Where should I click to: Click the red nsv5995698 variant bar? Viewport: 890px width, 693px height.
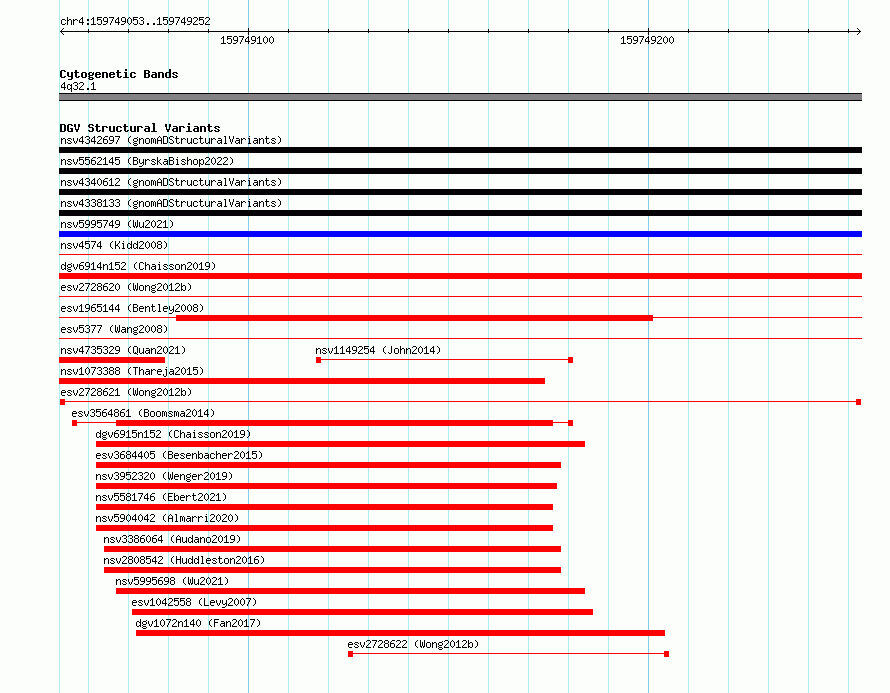click(x=350, y=591)
